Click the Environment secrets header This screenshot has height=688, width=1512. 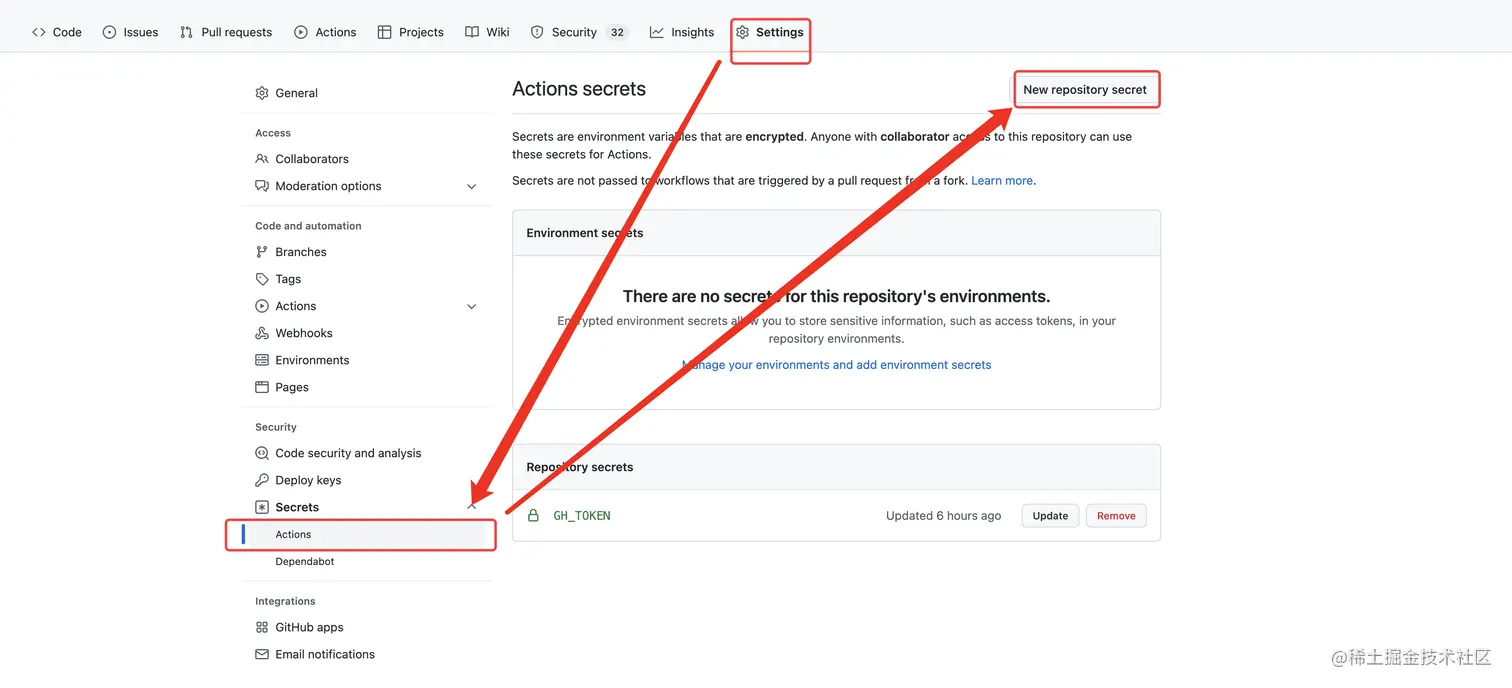tap(585, 233)
